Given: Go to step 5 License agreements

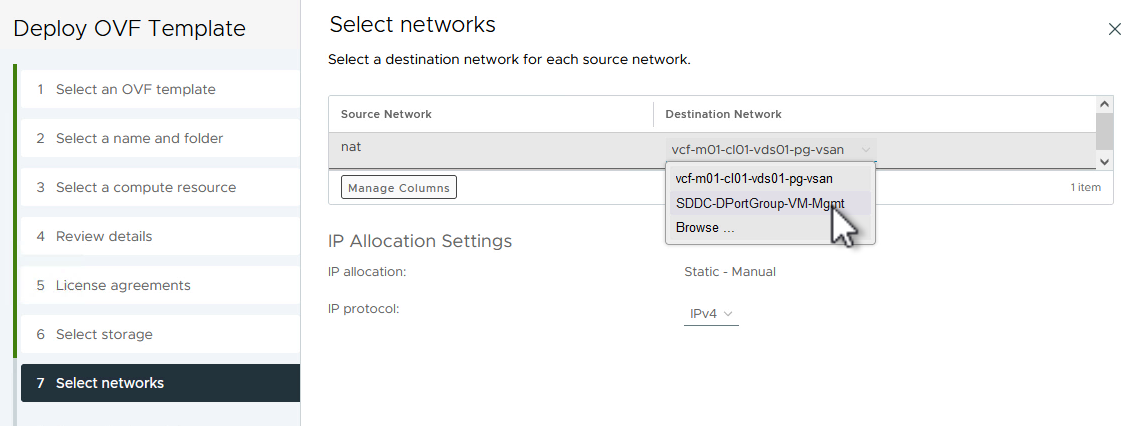Looking at the screenshot, I should tap(122, 285).
